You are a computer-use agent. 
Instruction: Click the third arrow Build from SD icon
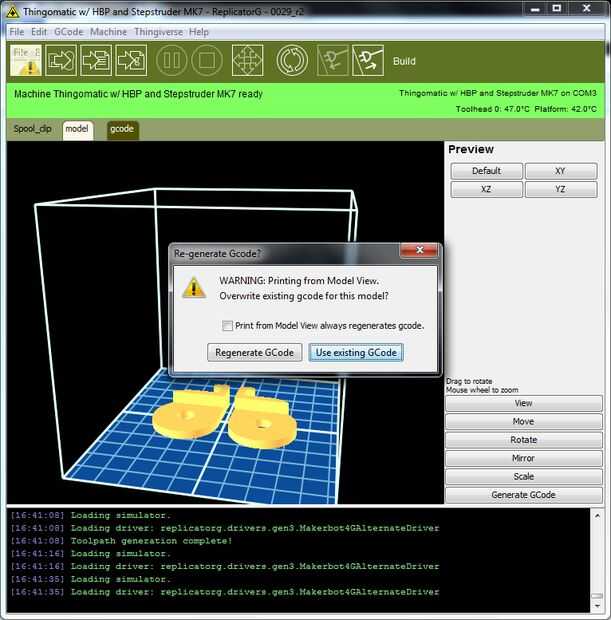[131, 60]
